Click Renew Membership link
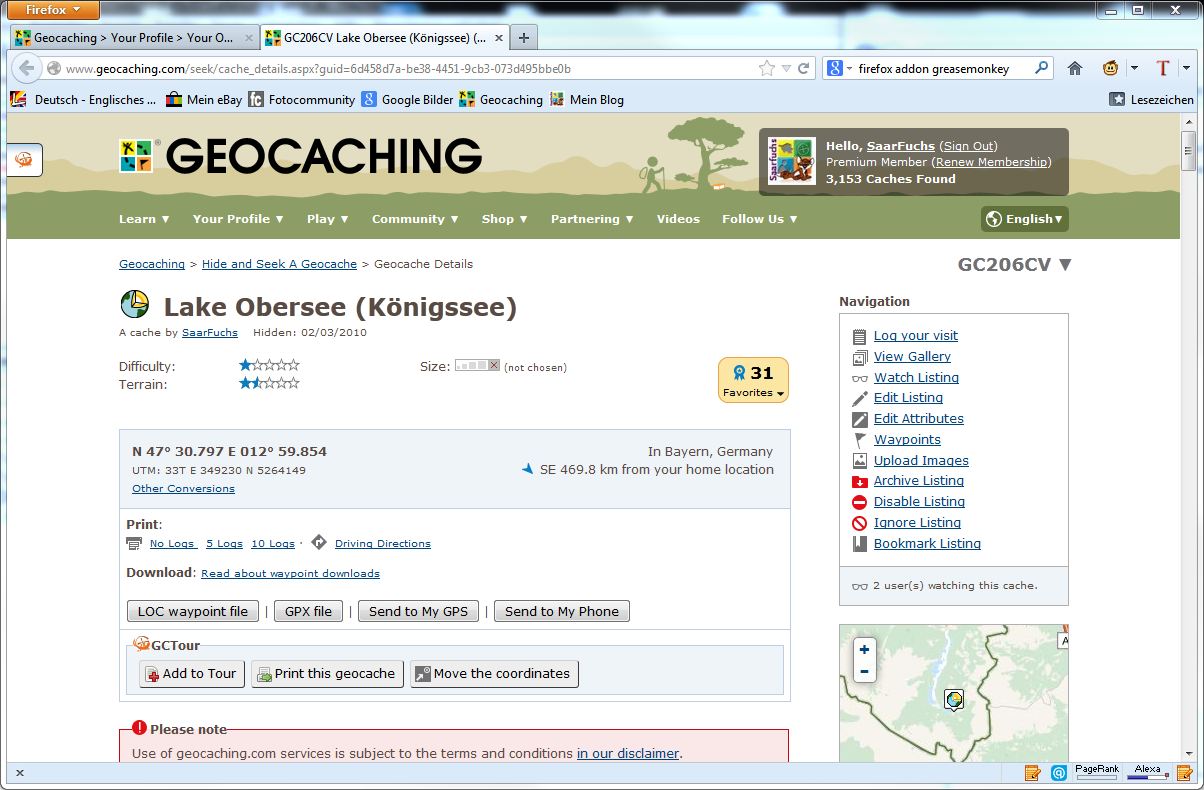Viewport: 1204px width, 790px height. [x=992, y=162]
